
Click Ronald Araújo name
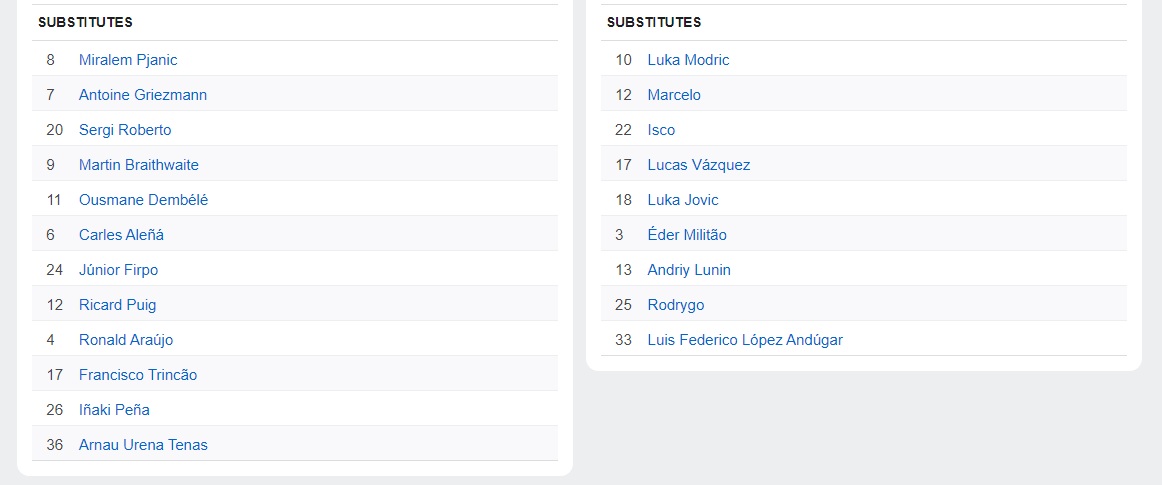click(x=126, y=340)
